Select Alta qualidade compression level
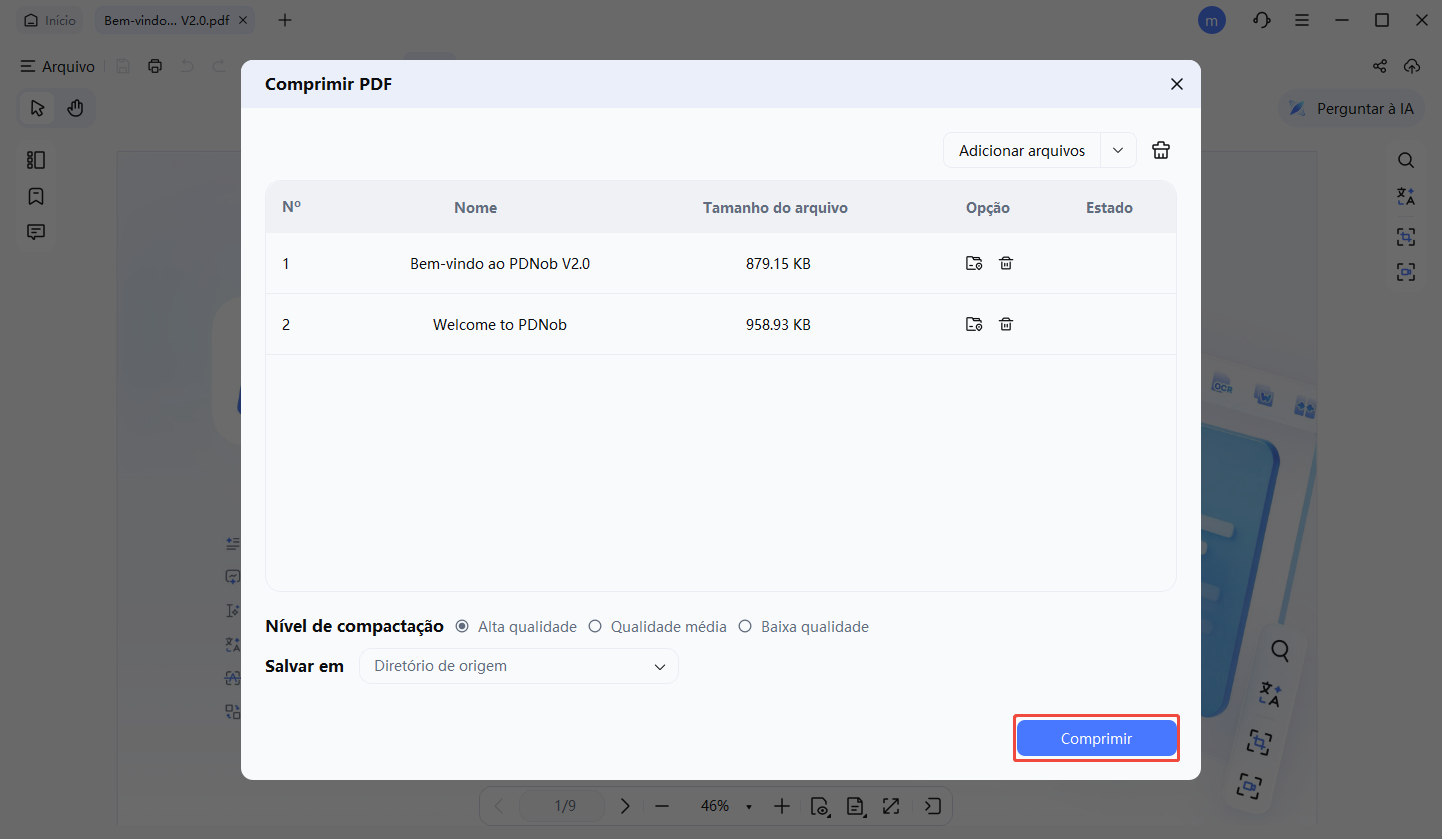 click(x=462, y=627)
